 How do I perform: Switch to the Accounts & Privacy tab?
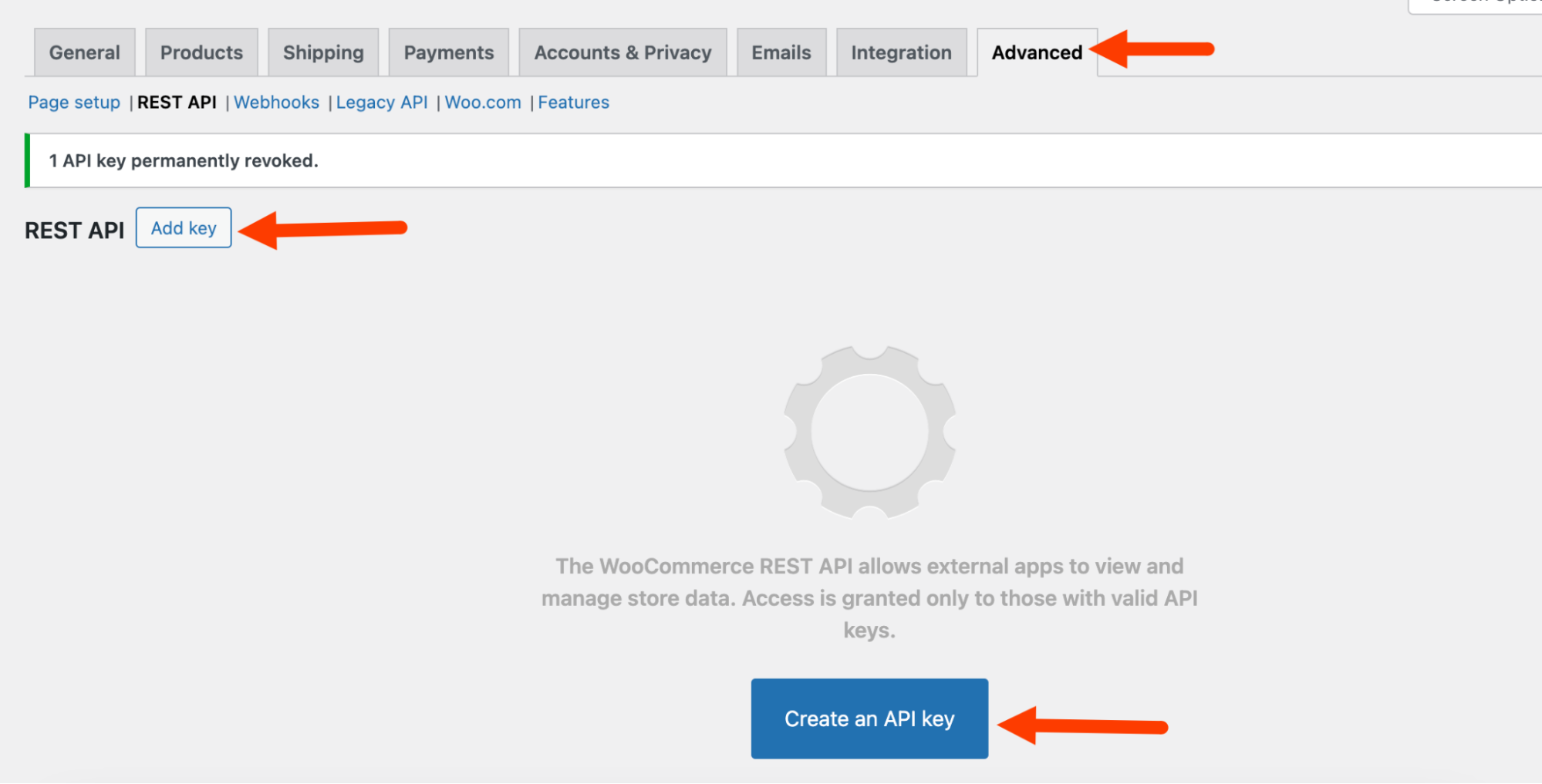pos(622,52)
